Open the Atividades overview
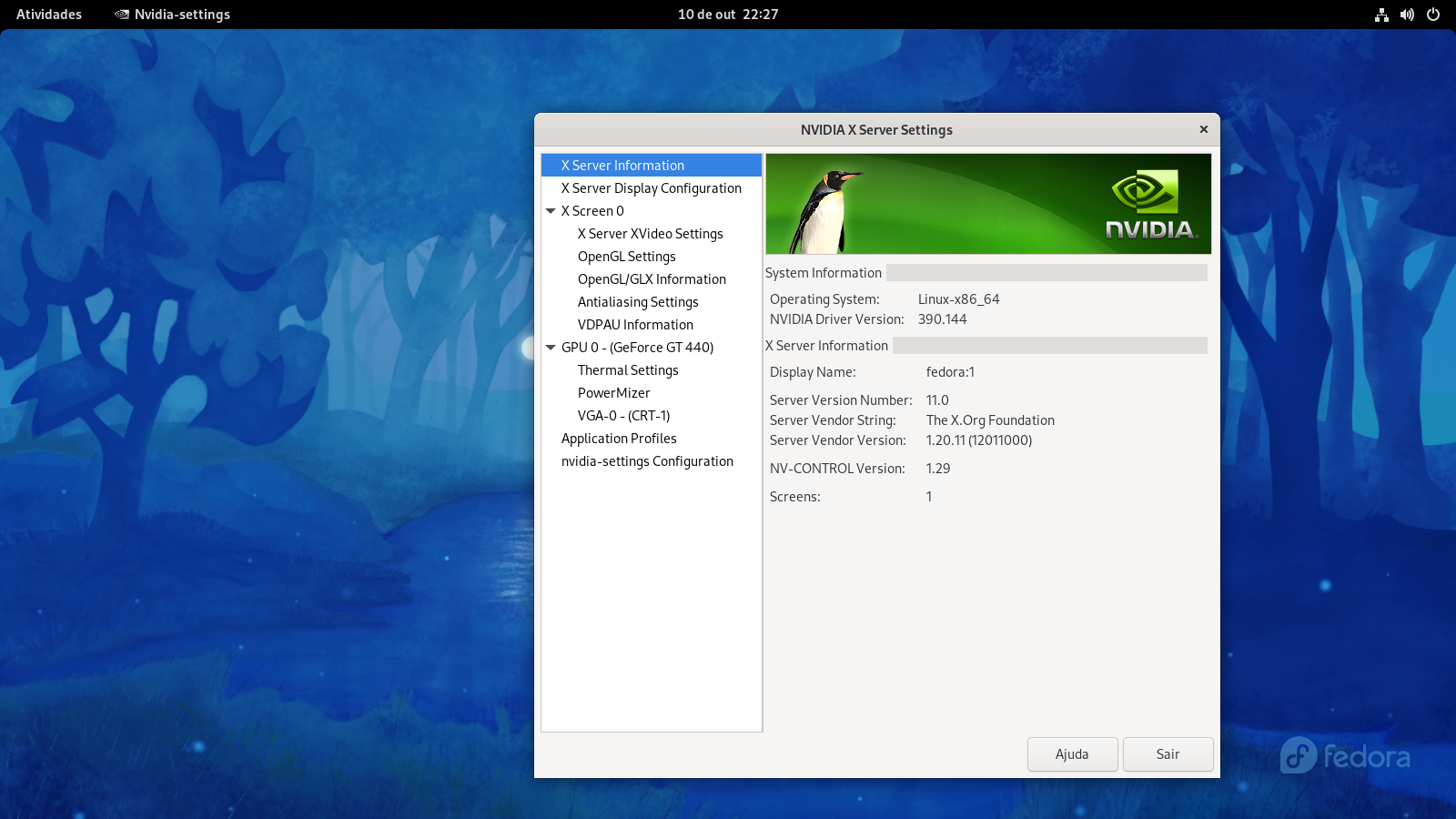 [49, 15]
